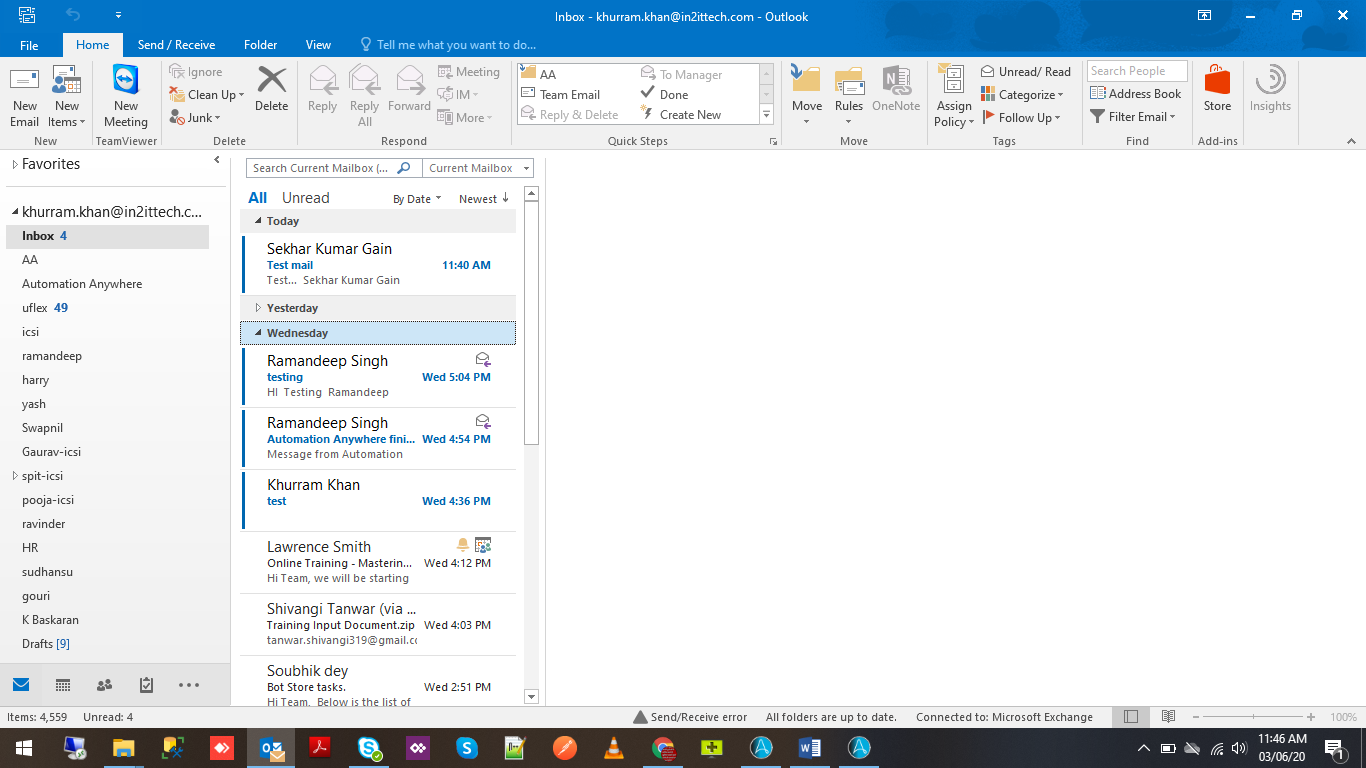Open the Address Book
Screen dimensions: 1366x768
[x=1136, y=94]
